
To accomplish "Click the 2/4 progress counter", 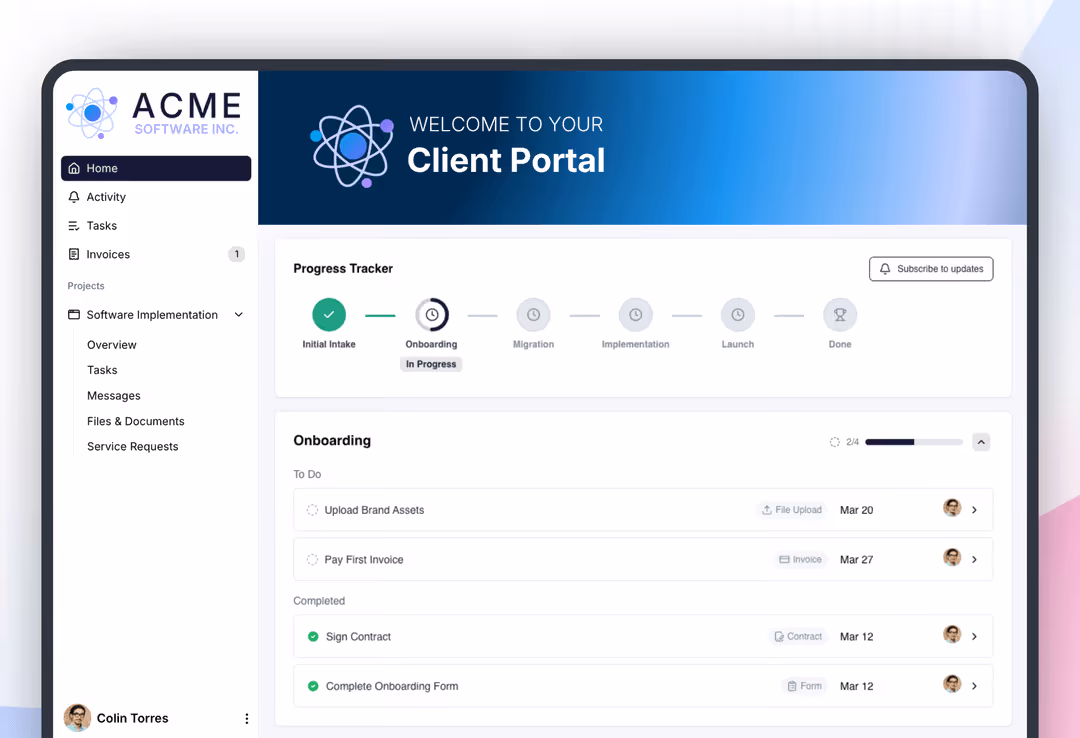I will tap(853, 442).
